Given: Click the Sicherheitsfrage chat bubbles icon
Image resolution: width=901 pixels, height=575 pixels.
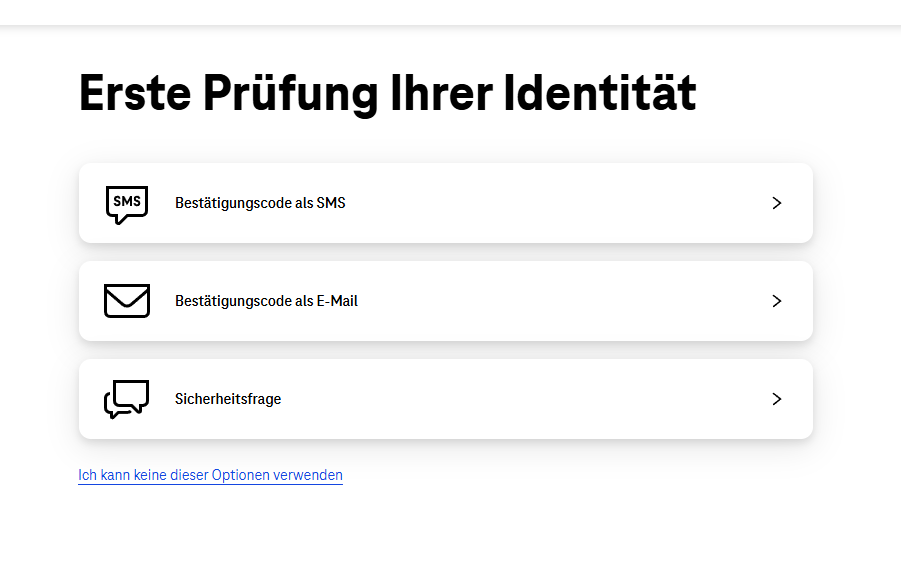Looking at the screenshot, I should coord(126,399).
